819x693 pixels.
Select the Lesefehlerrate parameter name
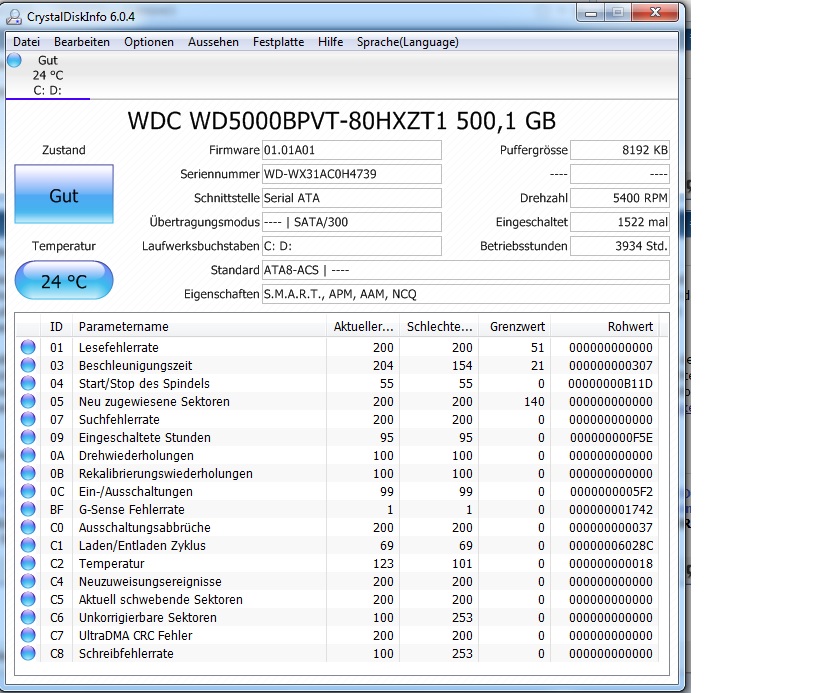click(119, 347)
